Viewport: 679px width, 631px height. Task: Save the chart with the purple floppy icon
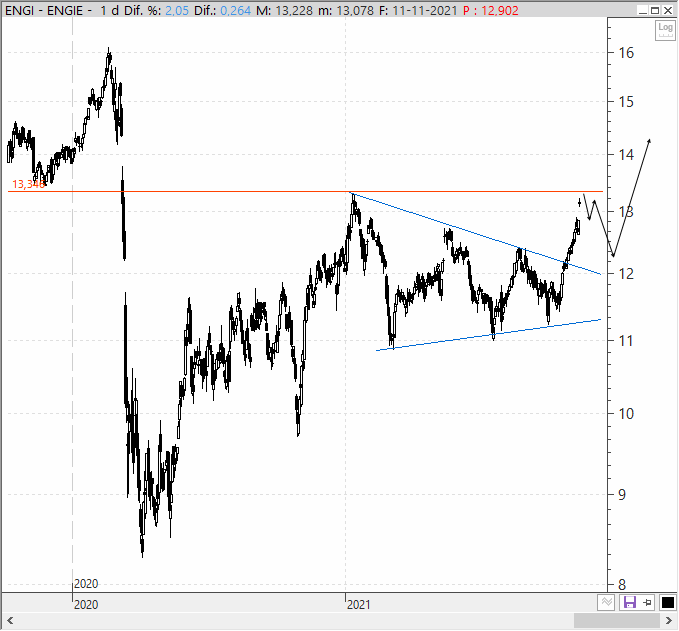(629, 602)
